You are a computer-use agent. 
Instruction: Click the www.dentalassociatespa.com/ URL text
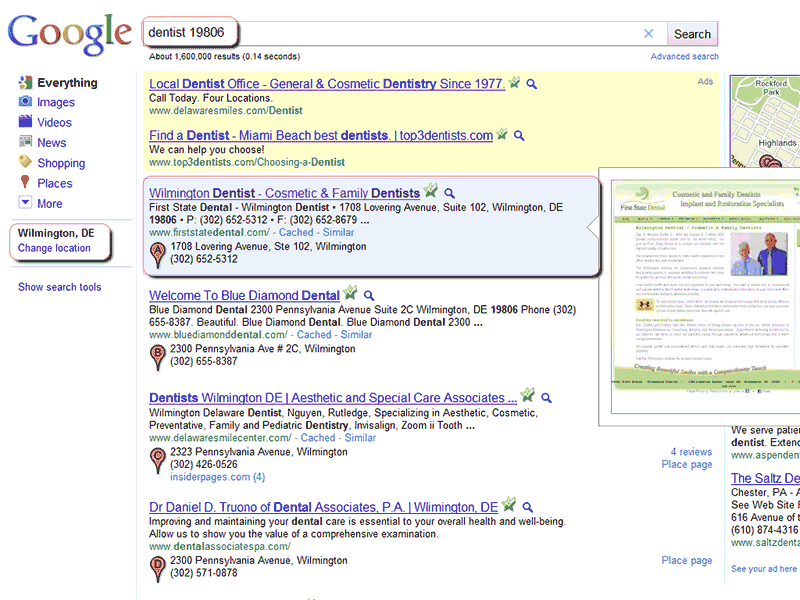pyautogui.click(x=220, y=546)
